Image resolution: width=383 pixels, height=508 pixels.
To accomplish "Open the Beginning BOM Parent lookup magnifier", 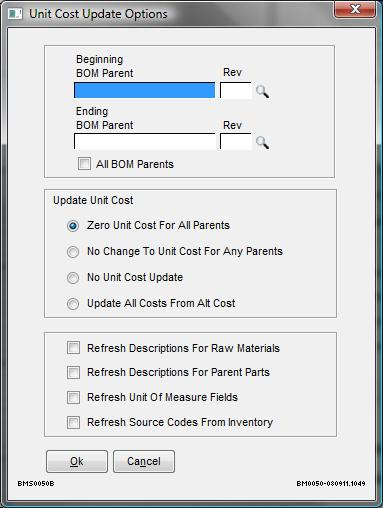I will [262, 91].
